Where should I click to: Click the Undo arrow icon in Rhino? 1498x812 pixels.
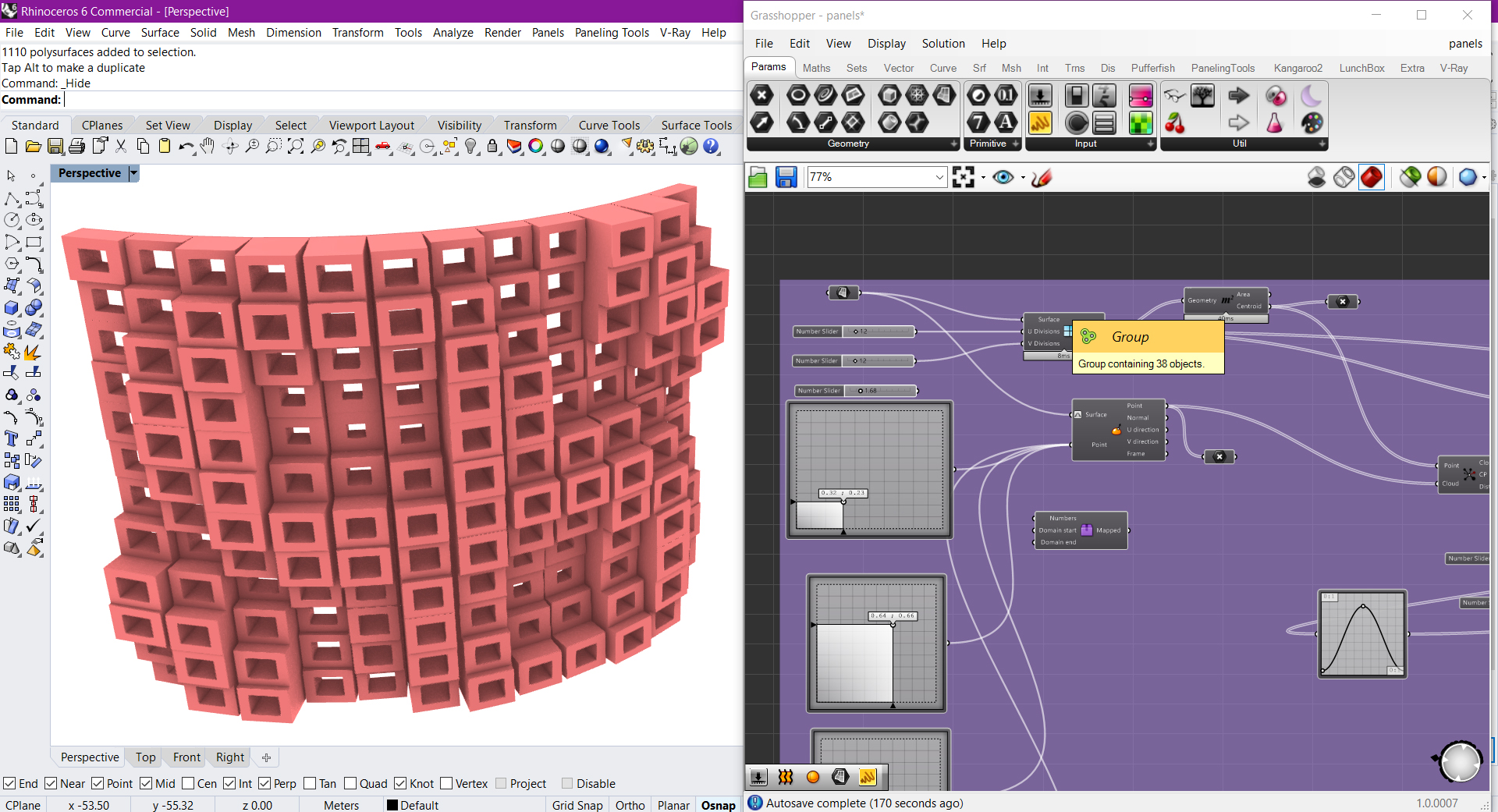[x=186, y=147]
